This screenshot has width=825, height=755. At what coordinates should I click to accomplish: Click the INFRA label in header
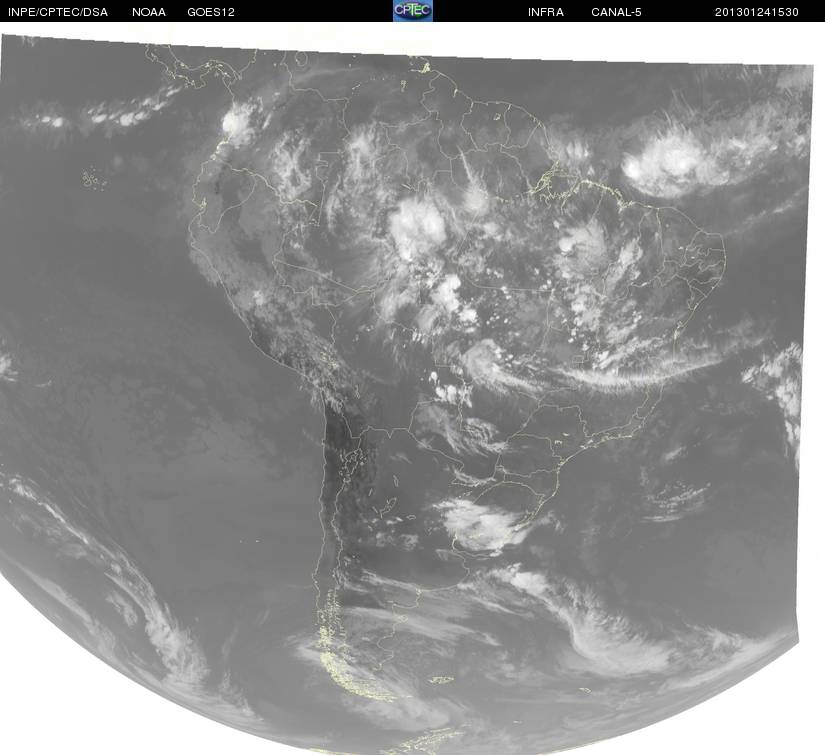pyautogui.click(x=546, y=12)
